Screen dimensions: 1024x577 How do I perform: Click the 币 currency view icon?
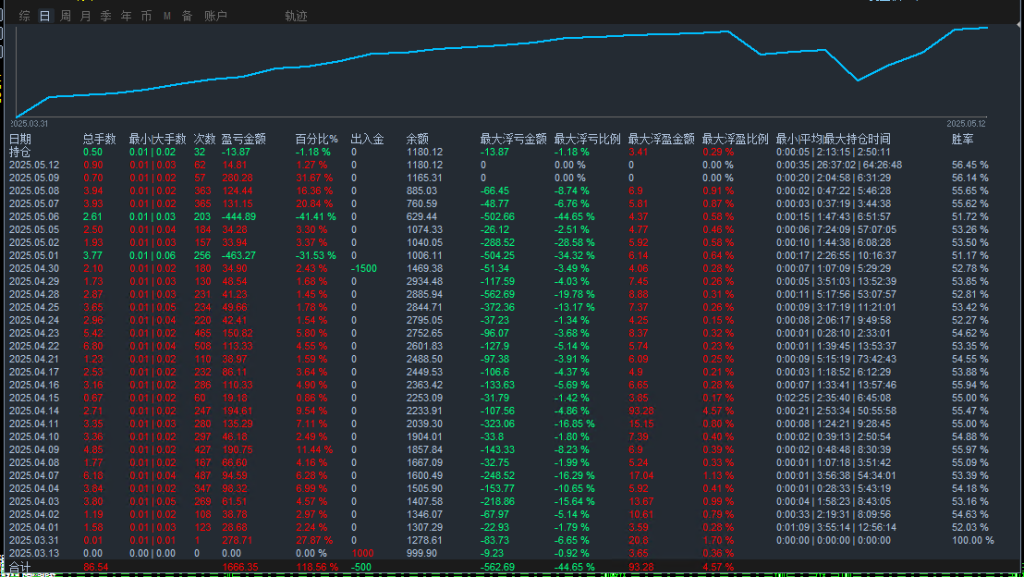146,14
